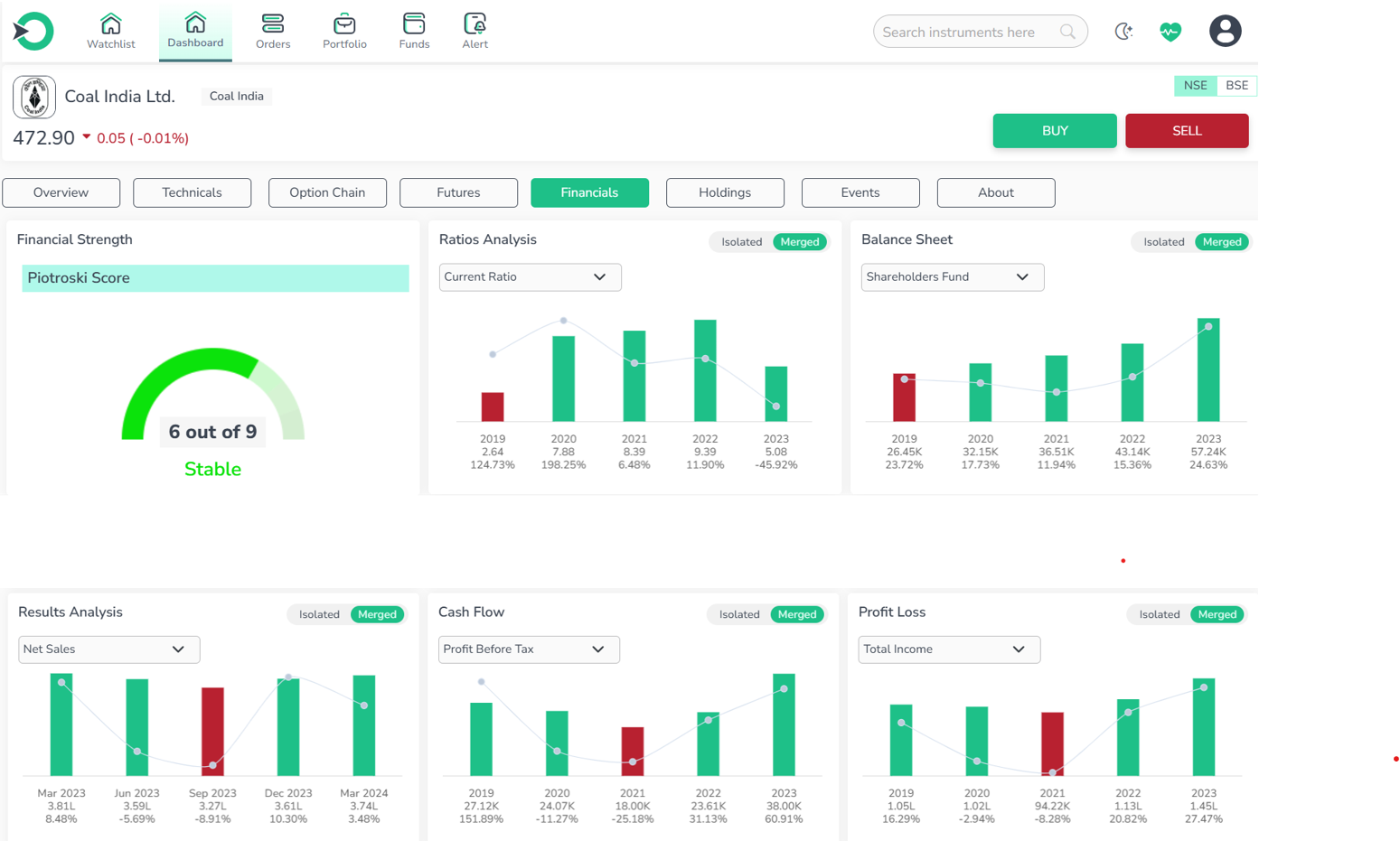1400x841 pixels.
Task: Open the Profit Before Tax dropdown
Action: click(529, 649)
